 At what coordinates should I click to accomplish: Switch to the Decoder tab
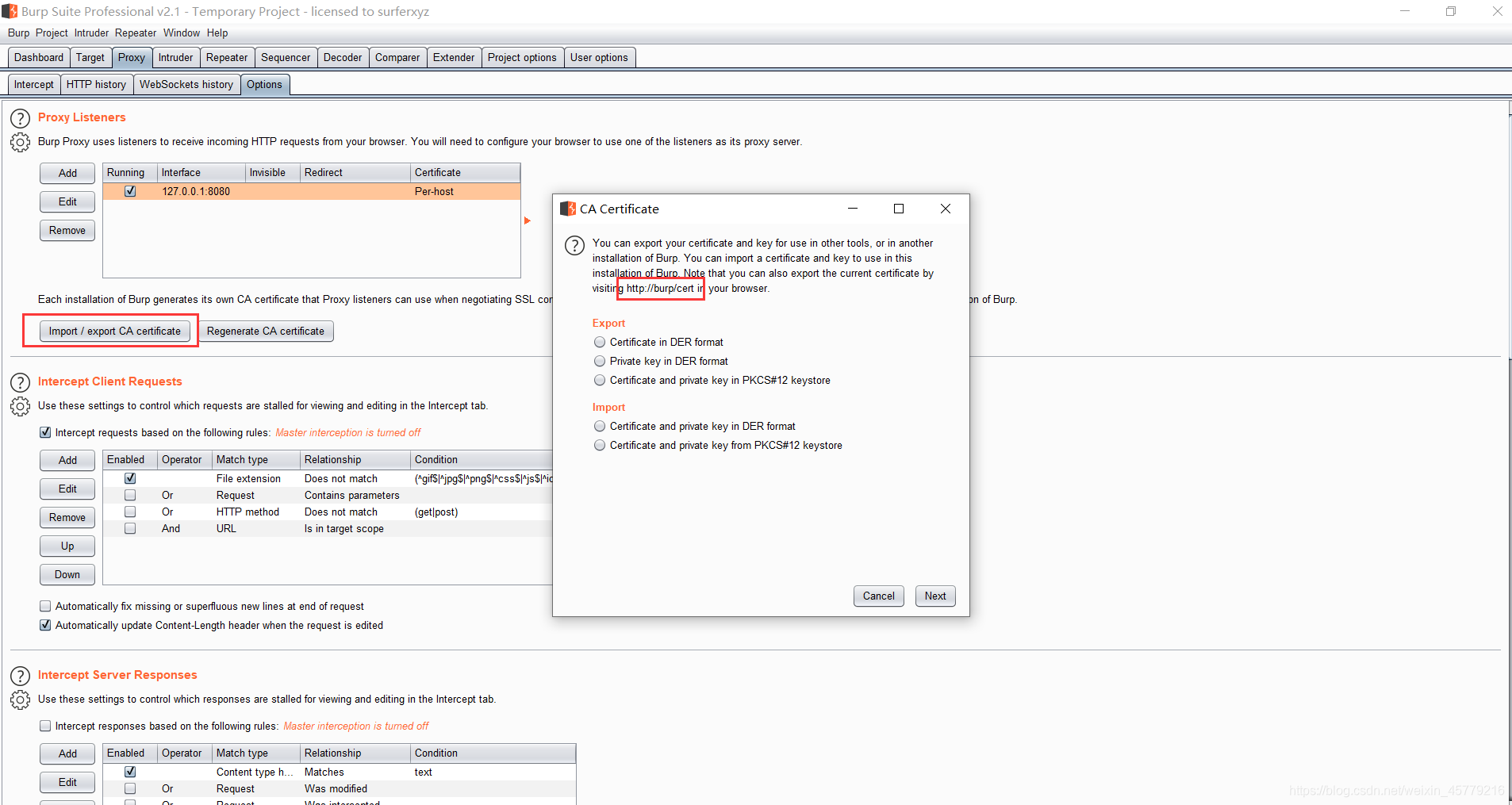[x=343, y=57]
